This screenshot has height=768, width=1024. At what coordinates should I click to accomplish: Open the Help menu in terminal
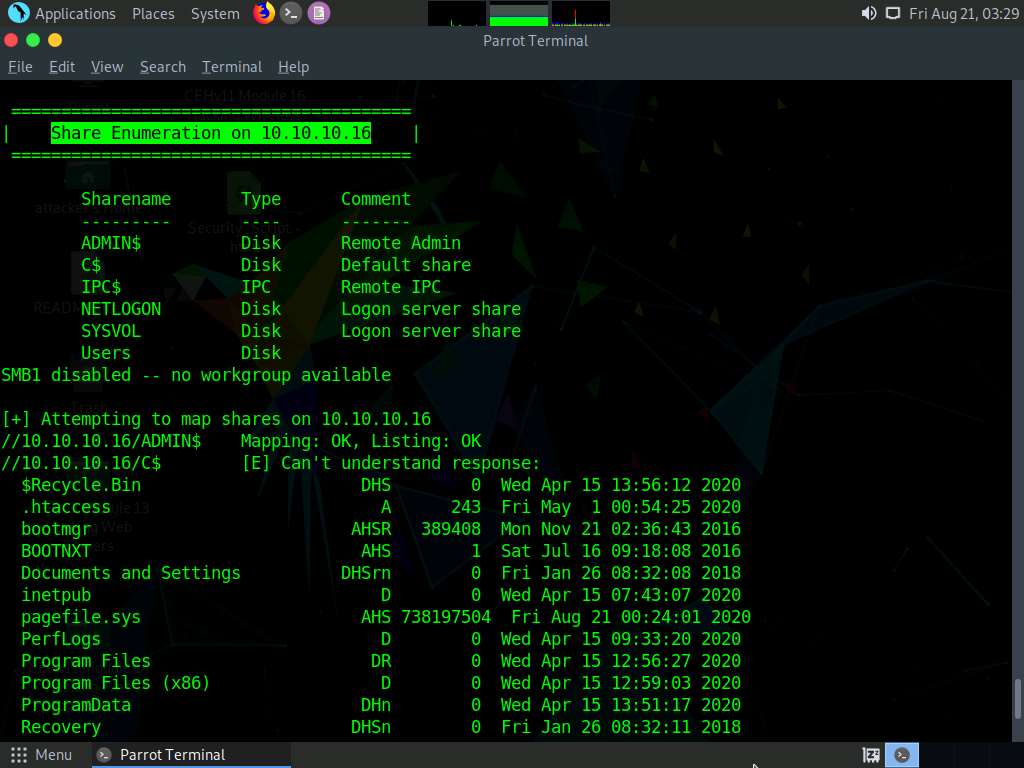[293, 67]
